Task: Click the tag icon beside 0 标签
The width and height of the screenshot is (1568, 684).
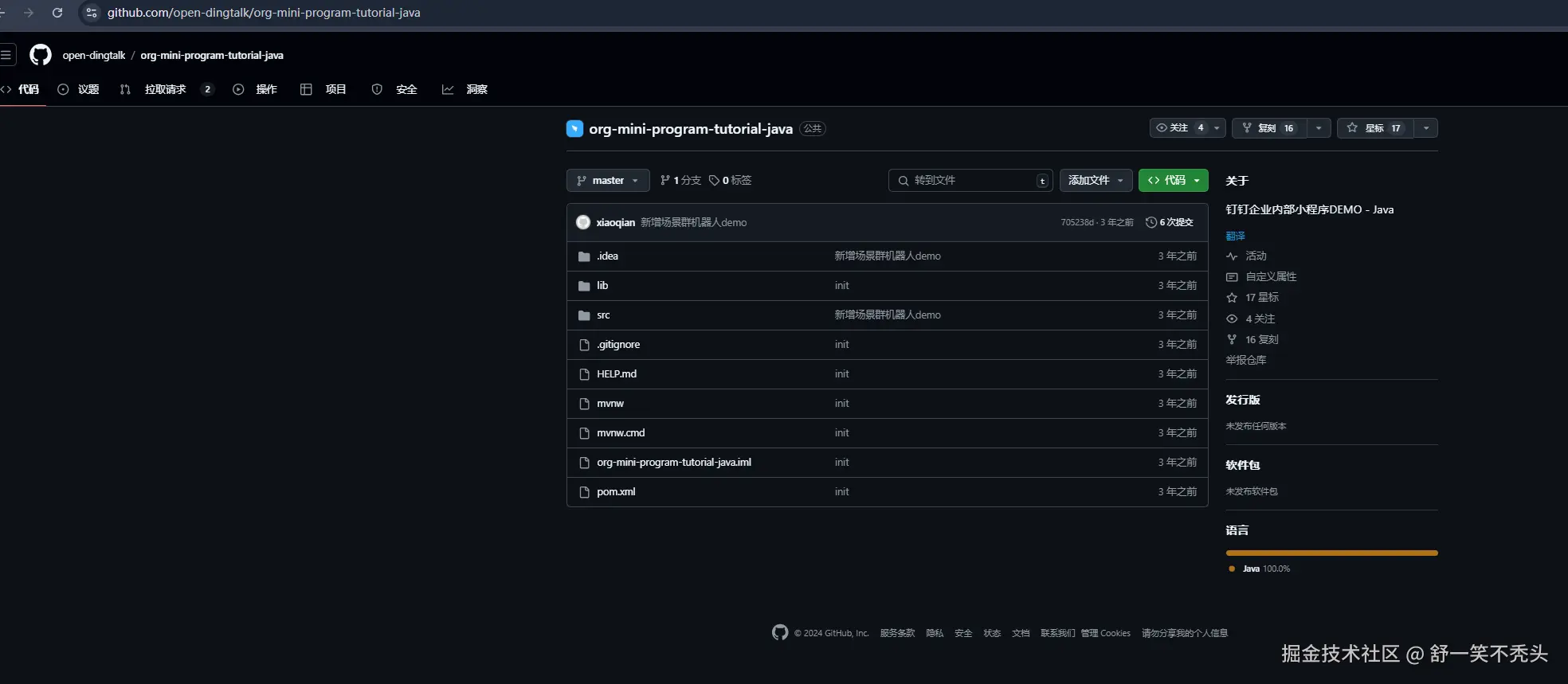Action: [x=714, y=181]
